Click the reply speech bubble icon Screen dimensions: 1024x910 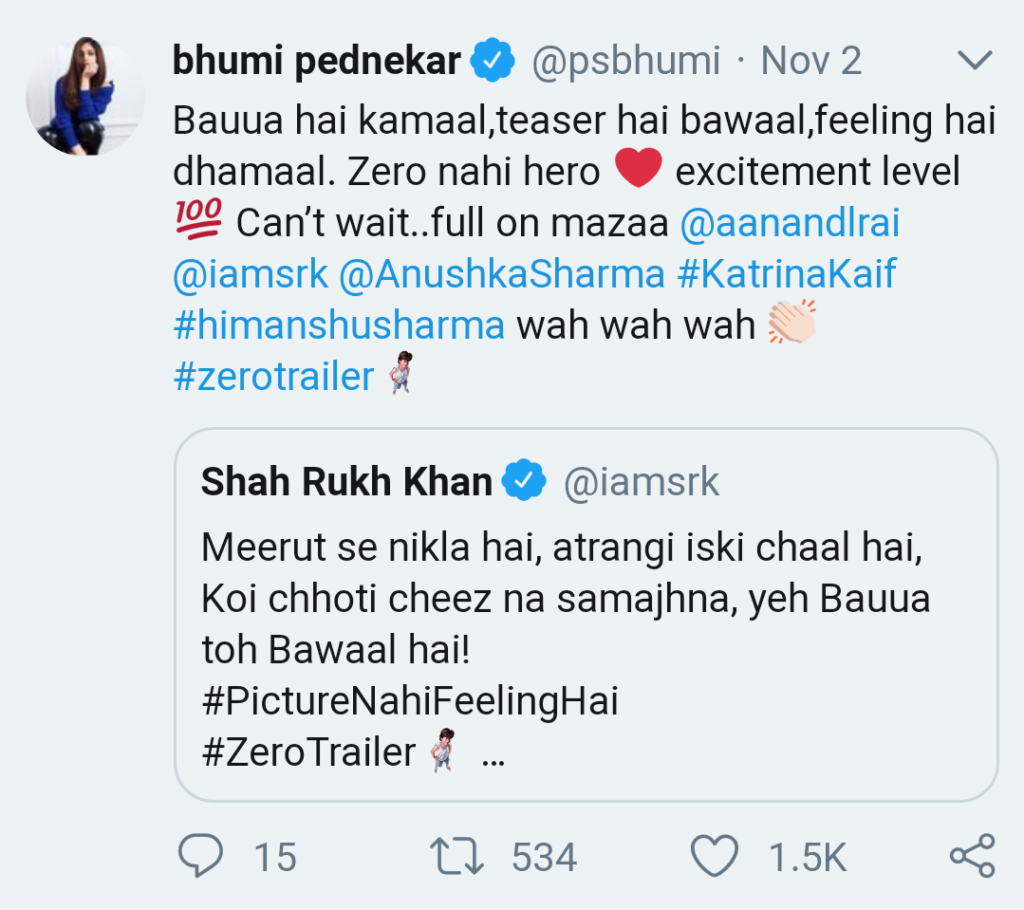[x=202, y=856]
